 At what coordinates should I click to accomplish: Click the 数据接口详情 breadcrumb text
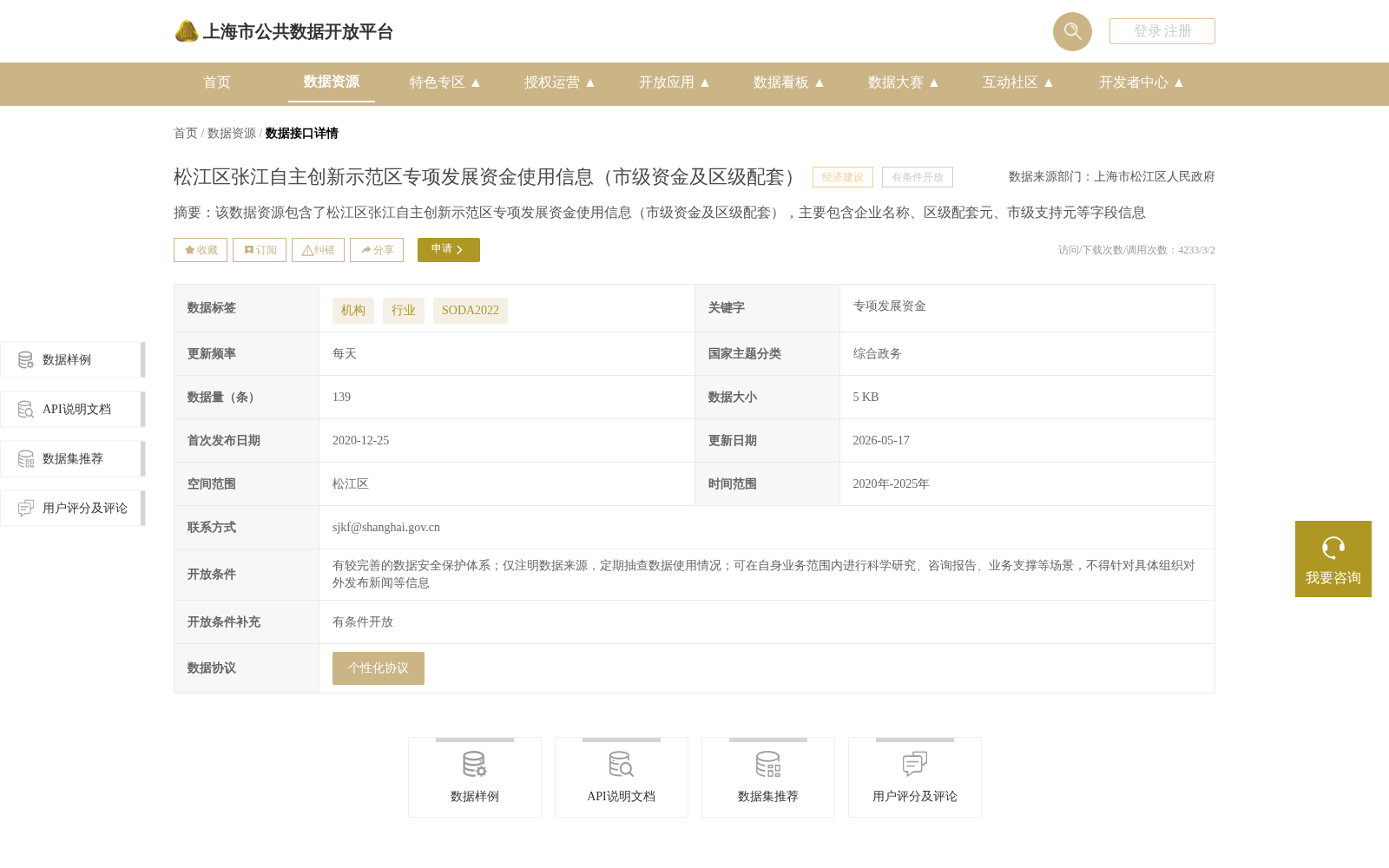(x=302, y=134)
